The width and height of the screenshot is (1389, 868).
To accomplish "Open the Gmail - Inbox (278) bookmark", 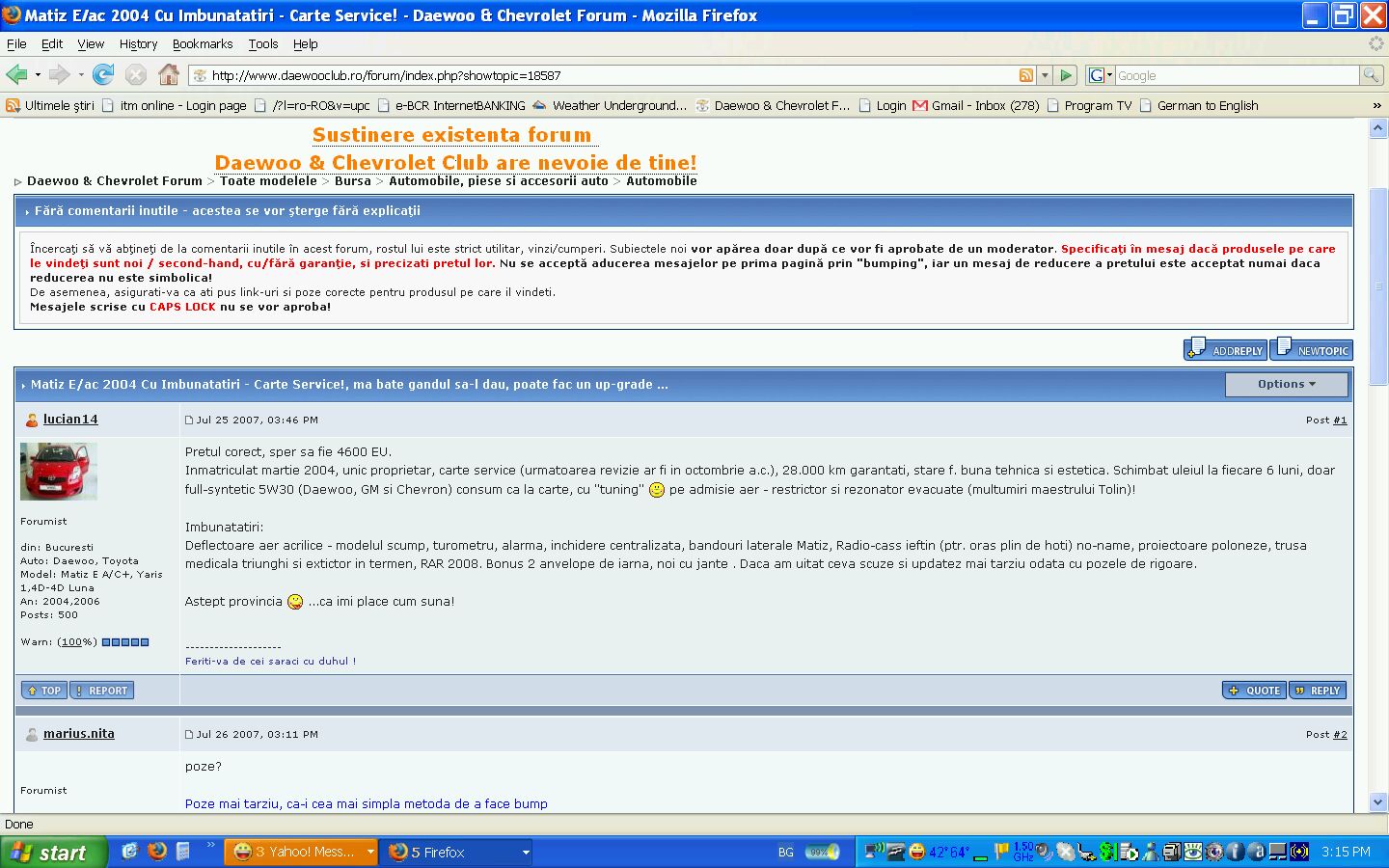I will pyautogui.click(x=976, y=105).
